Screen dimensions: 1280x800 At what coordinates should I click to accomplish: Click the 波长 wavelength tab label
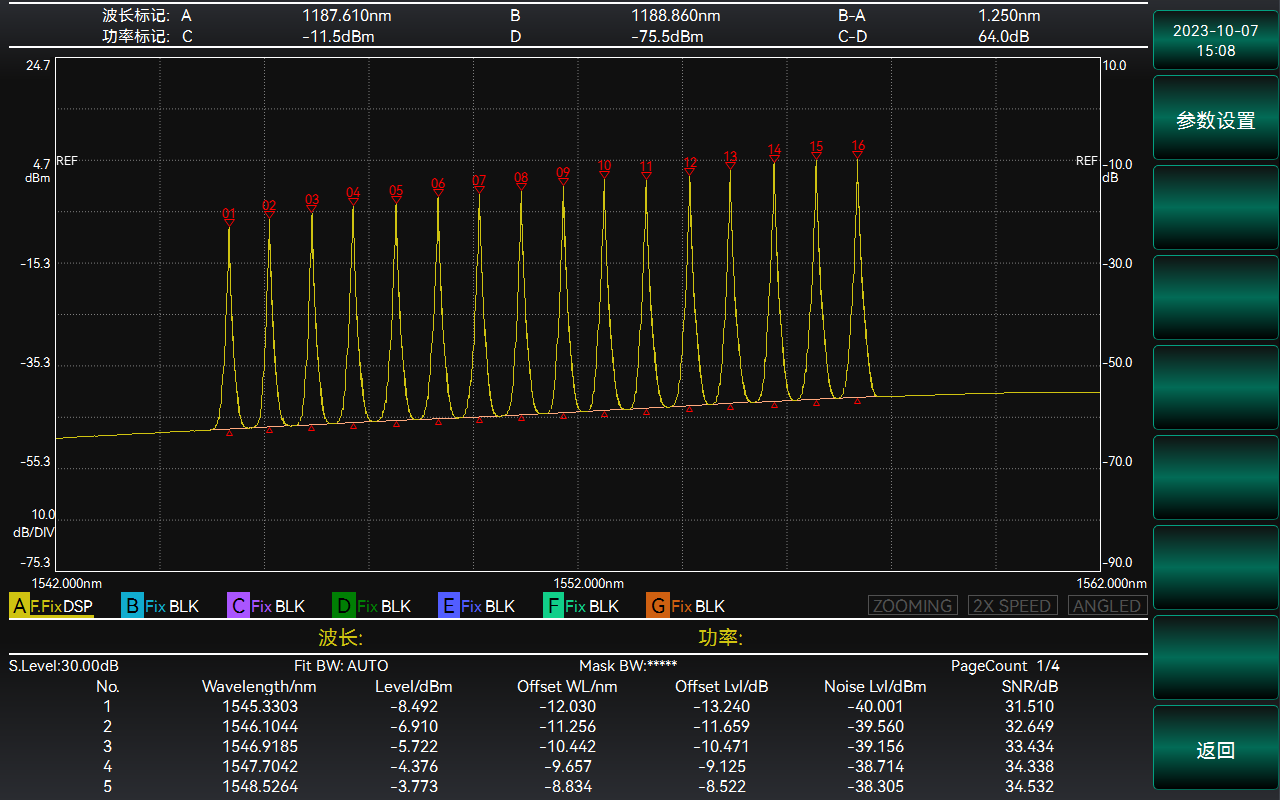pos(340,638)
